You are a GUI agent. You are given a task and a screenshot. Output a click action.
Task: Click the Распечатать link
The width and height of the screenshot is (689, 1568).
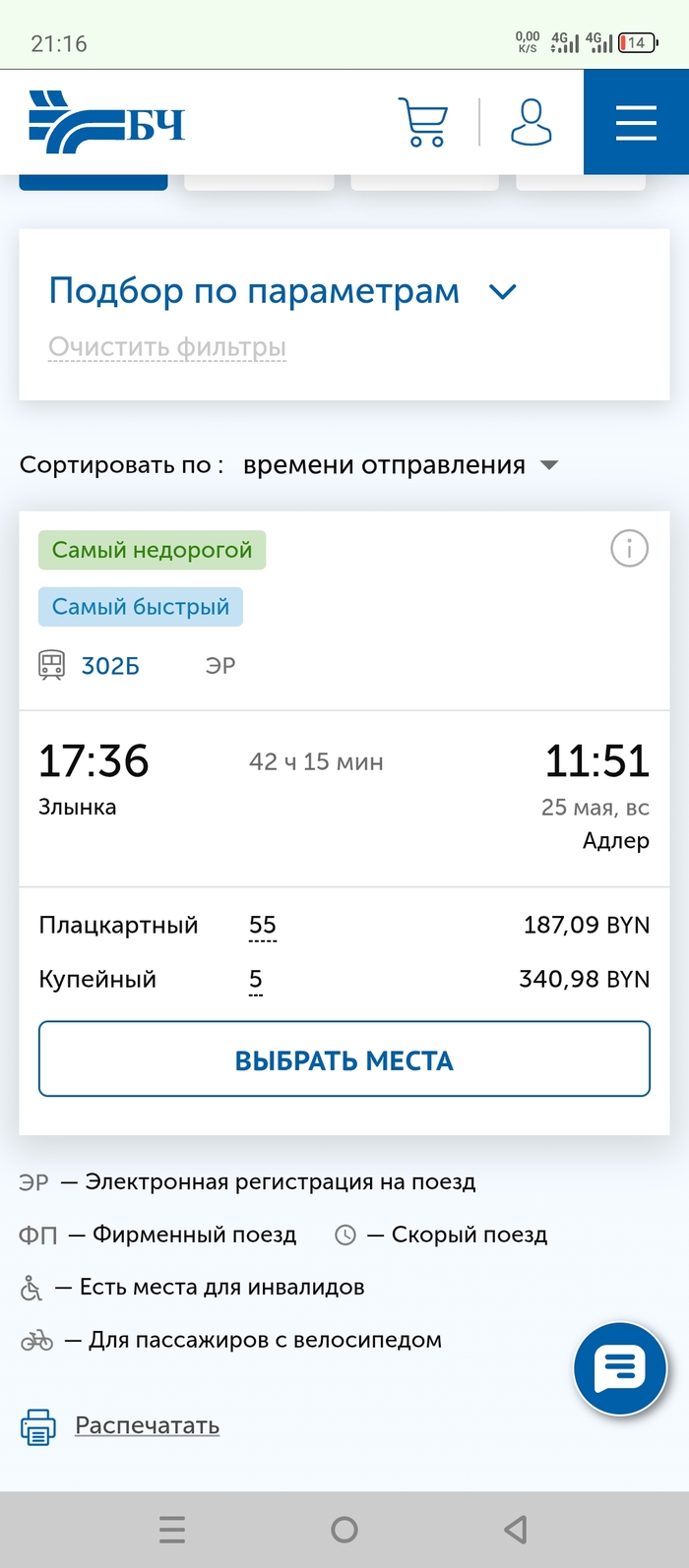(148, 1425)
